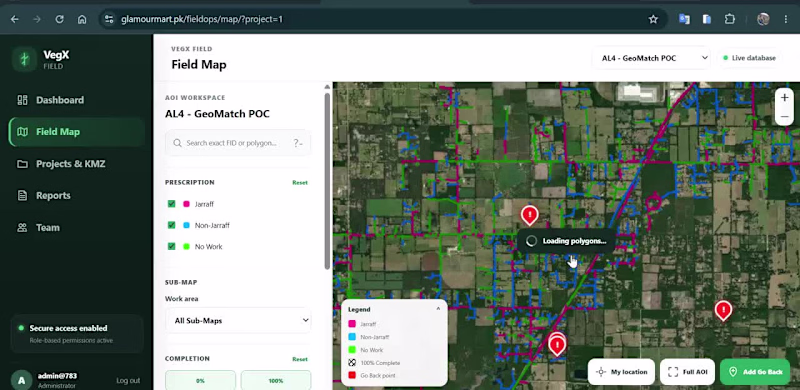Open the browser three-dot menu
Image resolution: width=800 pixels, height=390 pixels.
(786, 19)
